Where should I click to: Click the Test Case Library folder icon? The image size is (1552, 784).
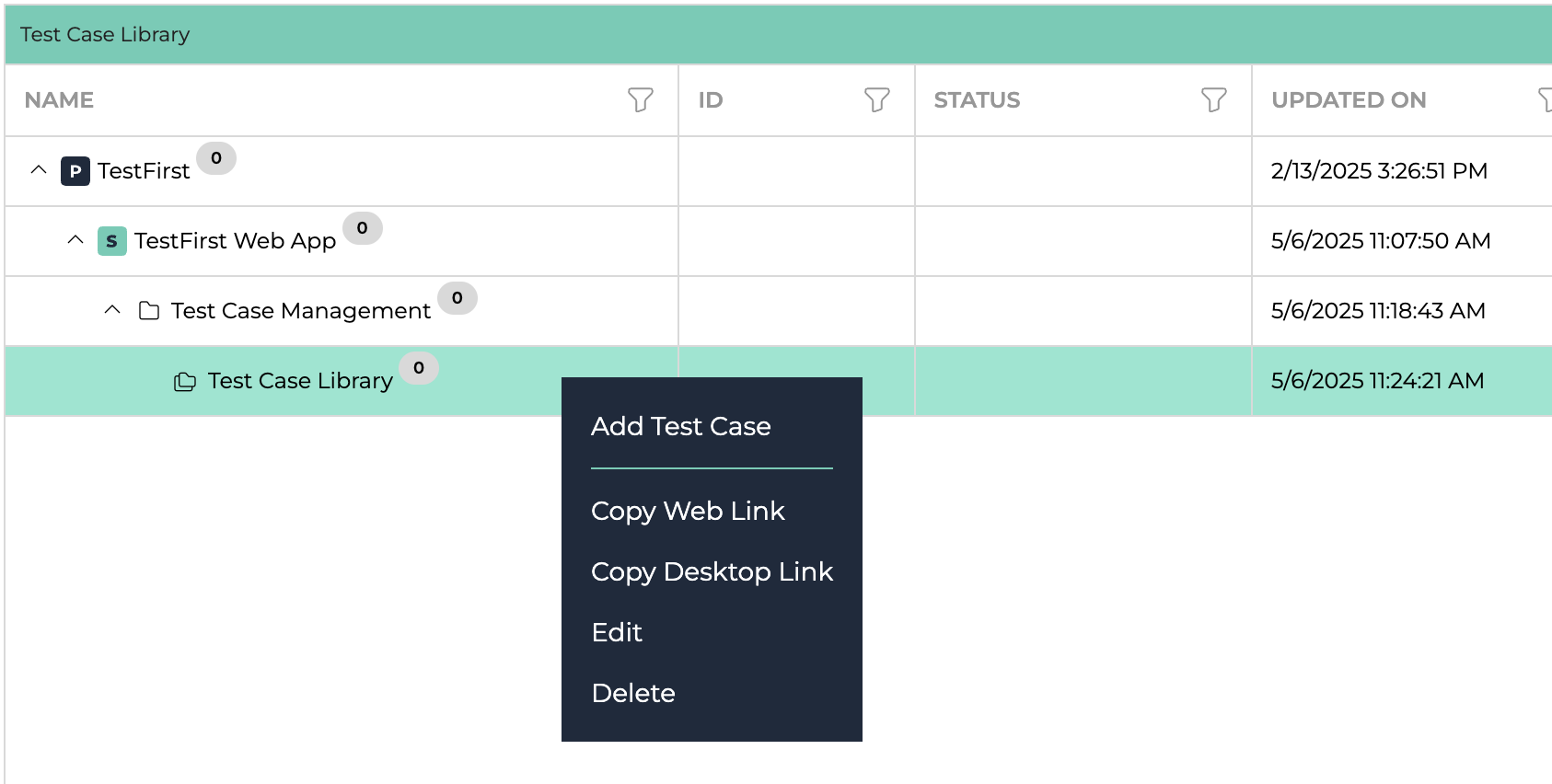[x=185, y=381]
